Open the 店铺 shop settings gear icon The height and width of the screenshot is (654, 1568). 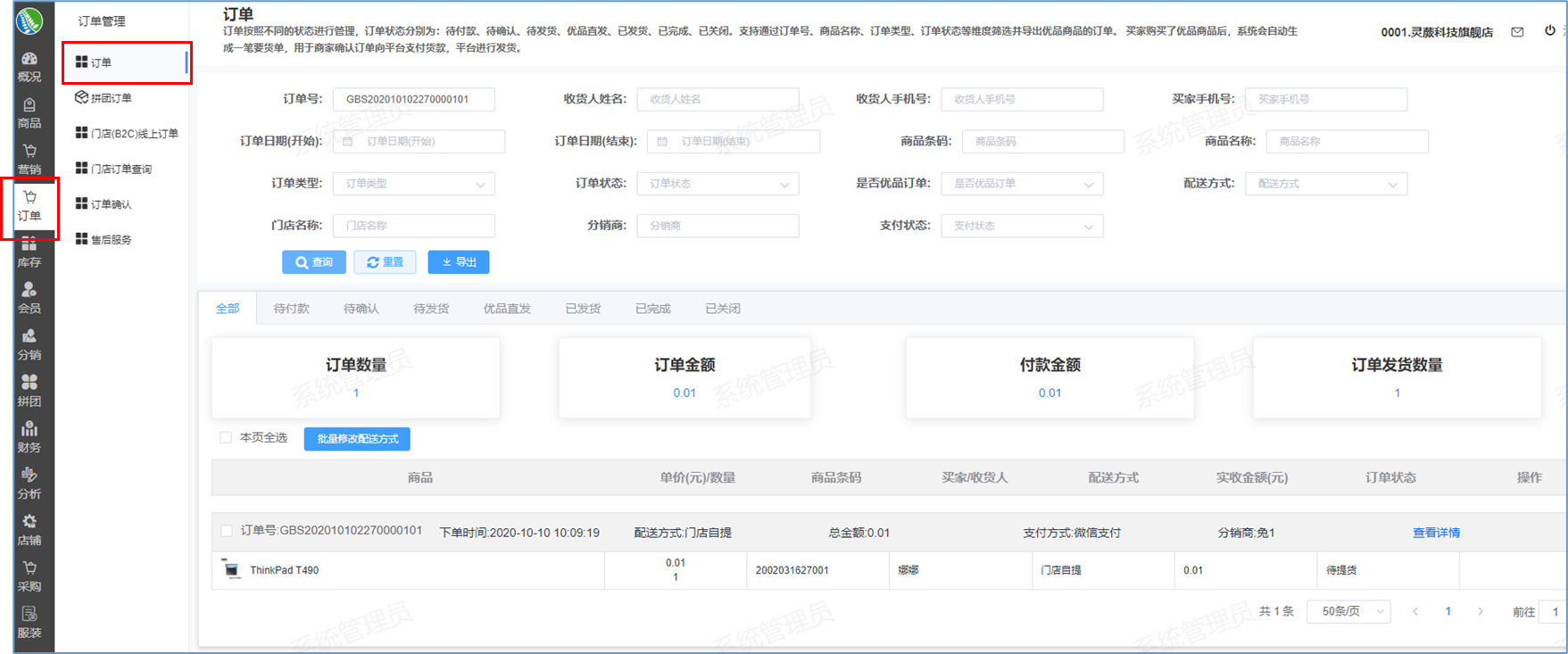(x=29, y=530)
